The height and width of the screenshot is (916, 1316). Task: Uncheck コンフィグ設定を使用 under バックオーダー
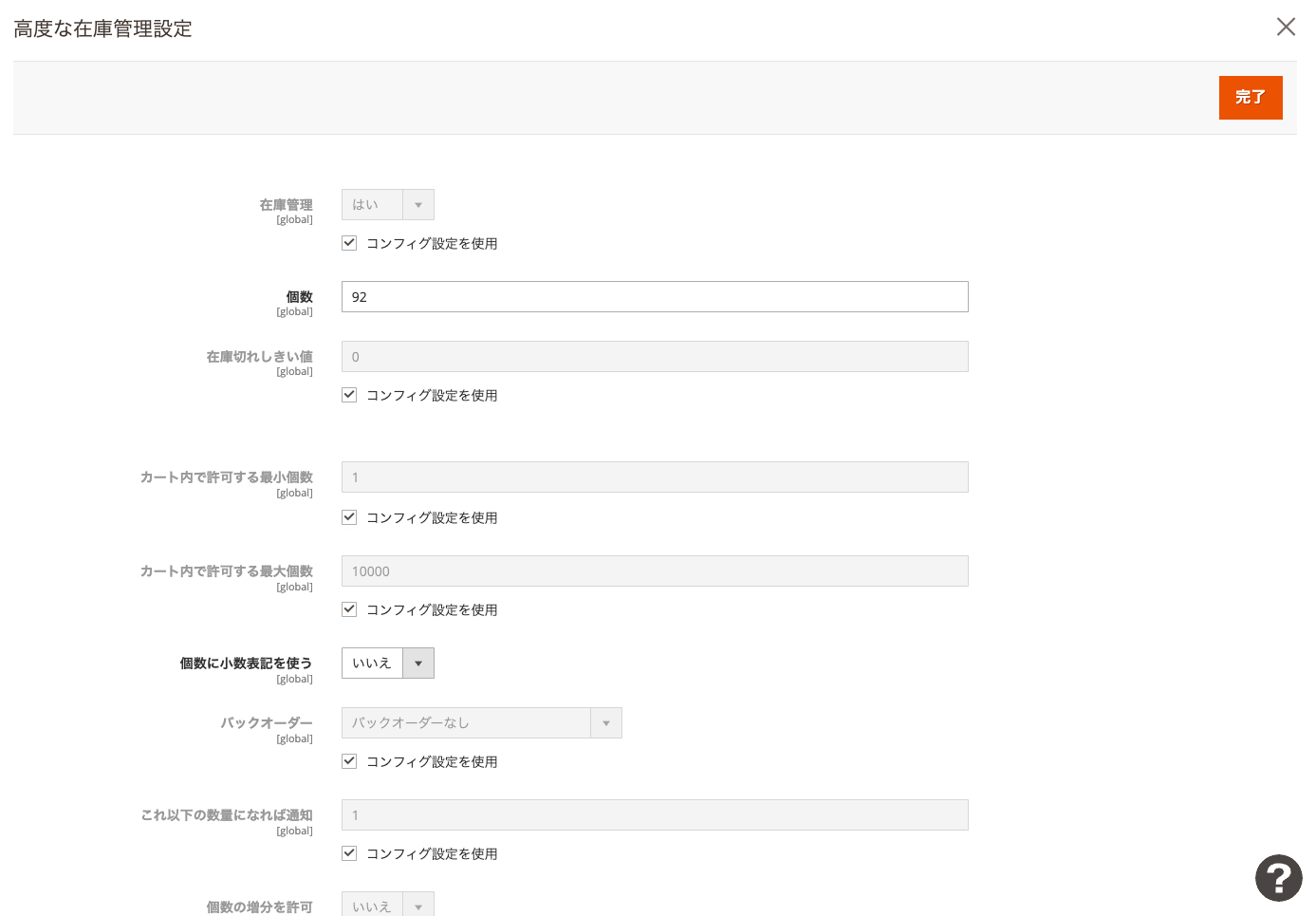click(x=348, y=760)
